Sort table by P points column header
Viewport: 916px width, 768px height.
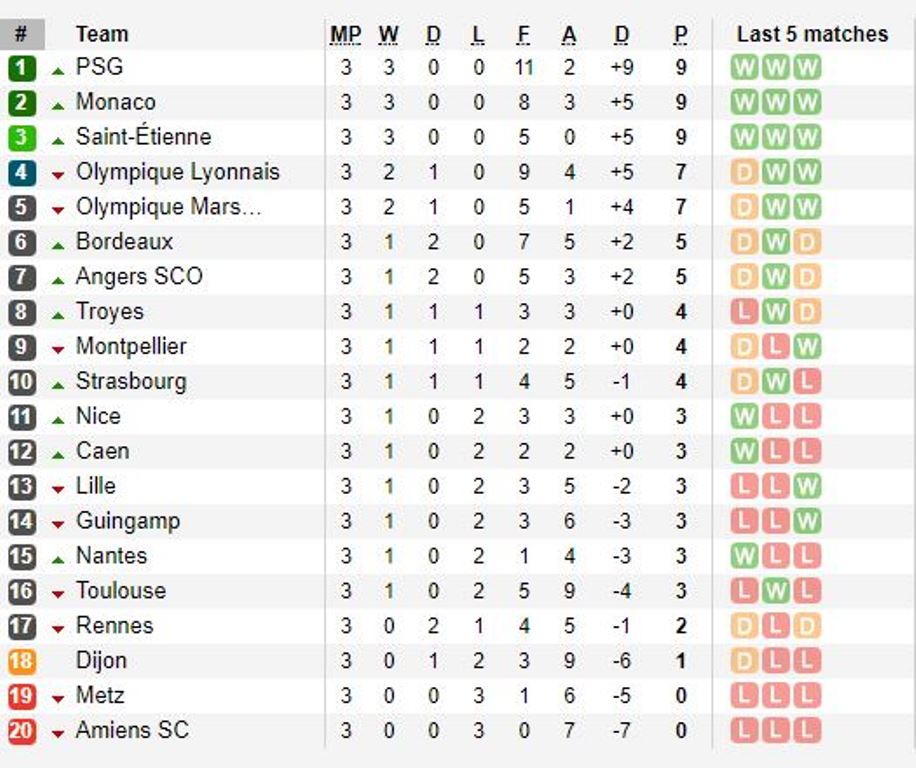point(681,34)
